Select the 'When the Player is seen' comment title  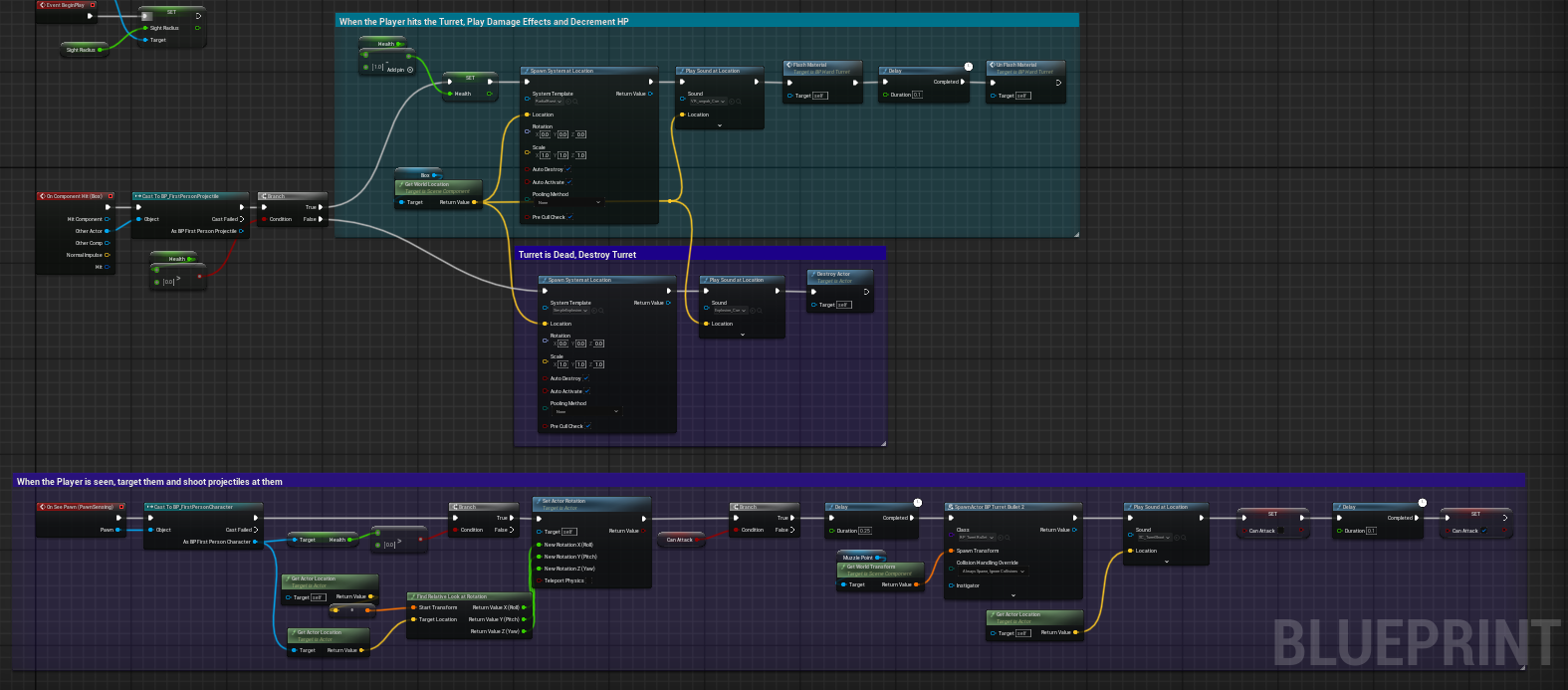click(x=149, y=482)
